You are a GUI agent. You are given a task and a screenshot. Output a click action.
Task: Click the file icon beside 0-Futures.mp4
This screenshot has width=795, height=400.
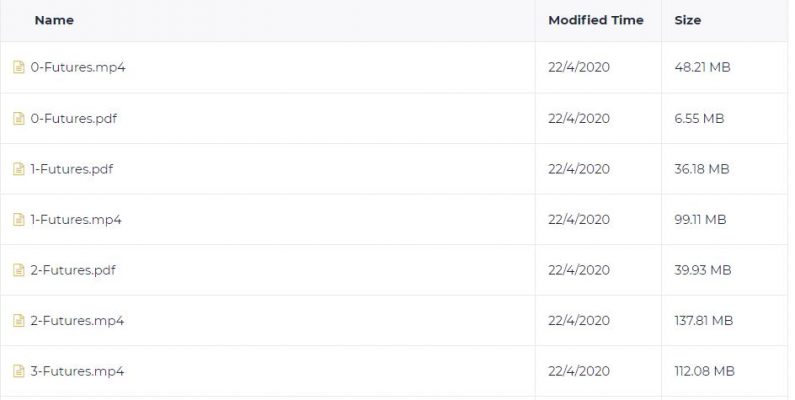coord(19,67)
